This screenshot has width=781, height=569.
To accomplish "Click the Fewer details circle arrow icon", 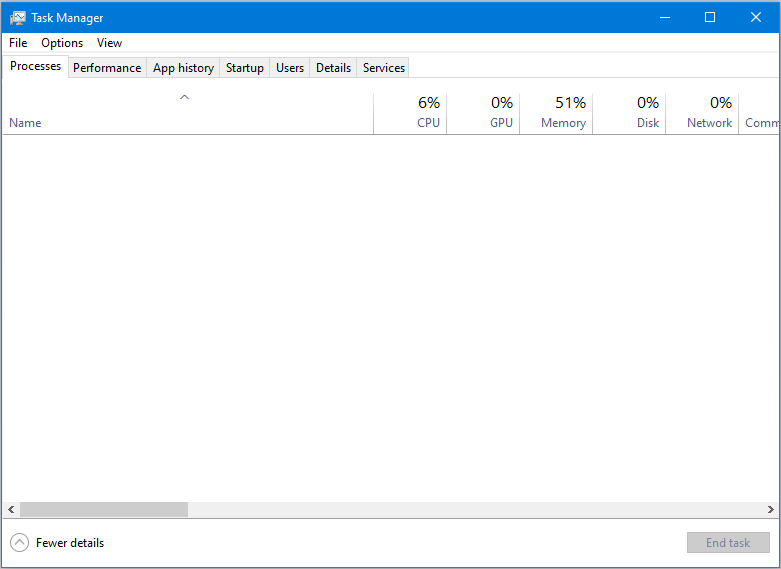I will (x=19, y=543).
